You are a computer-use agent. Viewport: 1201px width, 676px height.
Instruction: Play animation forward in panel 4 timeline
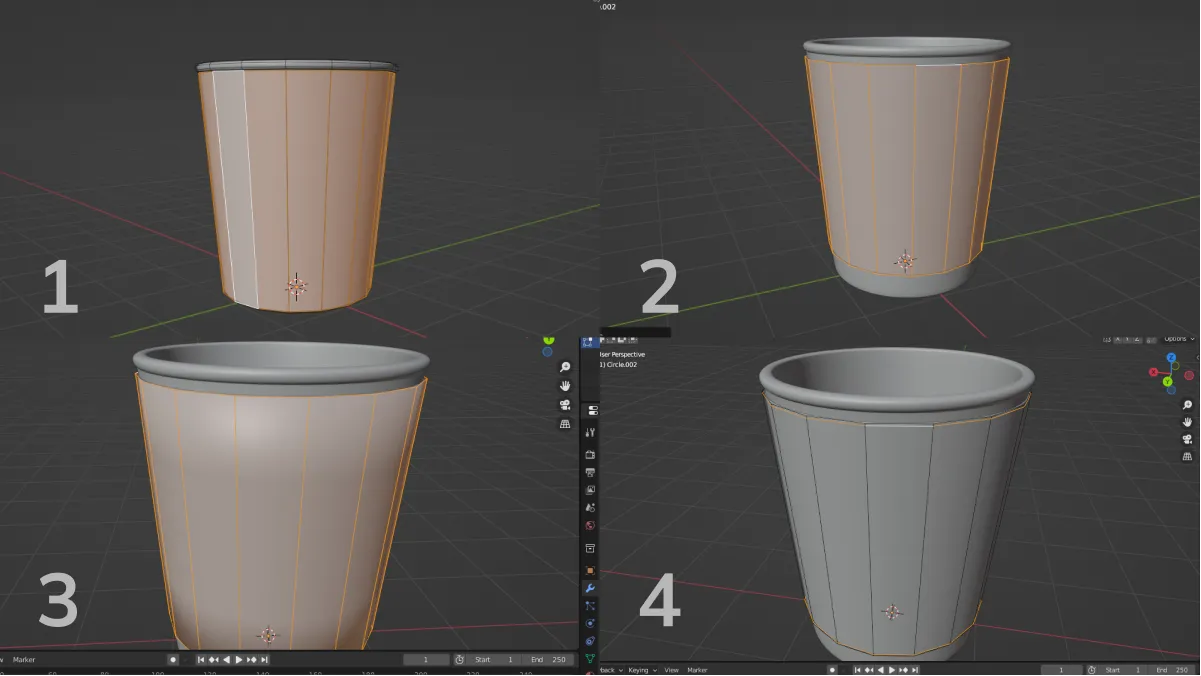coord(892,670)
